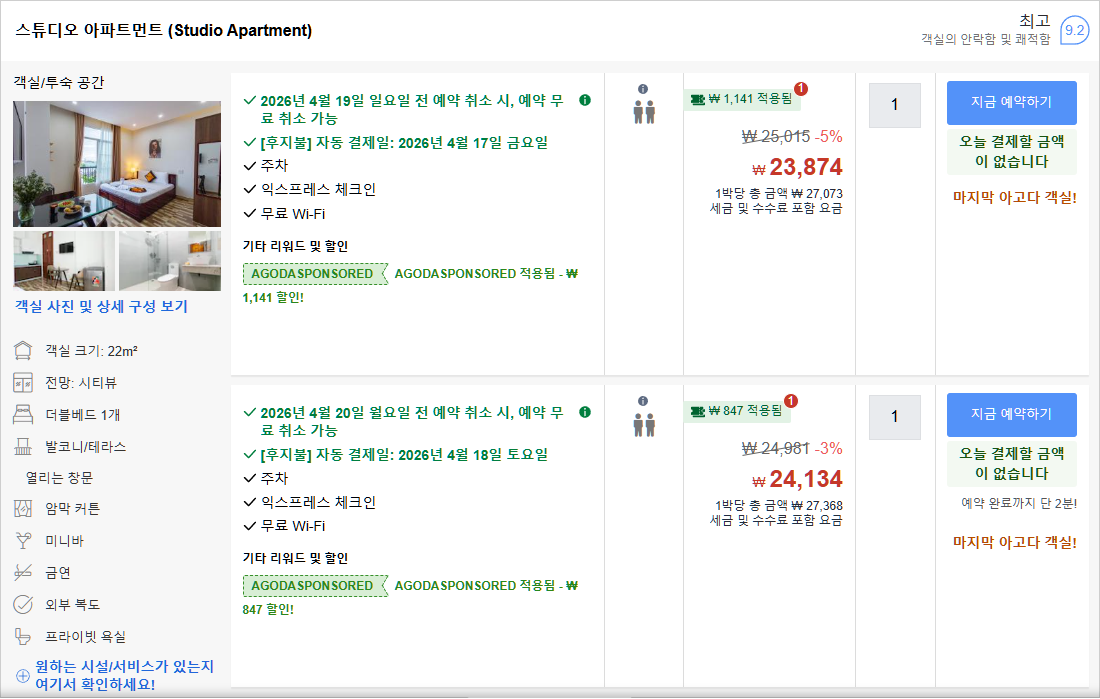1100x699 pixels.
Task: Click the first cancellation info icon
Action: [x=585, y=100]
